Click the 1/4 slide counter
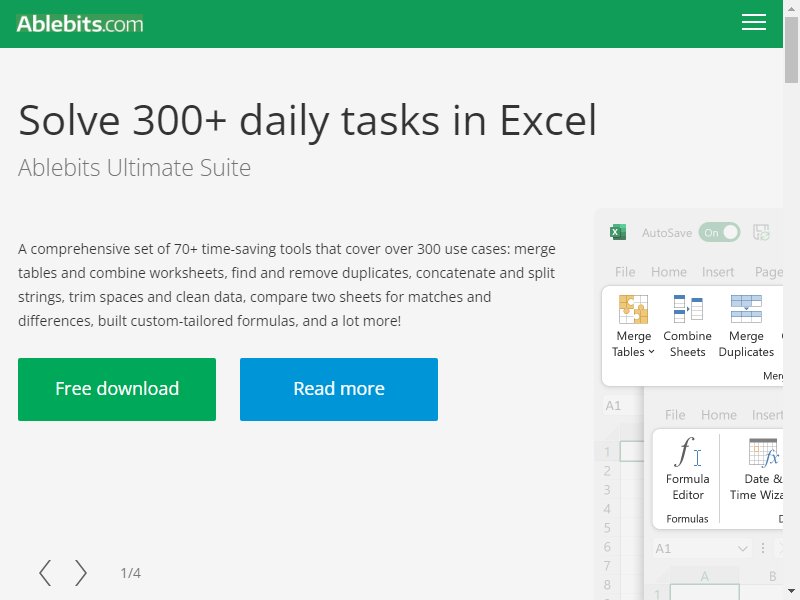 (x=131, y=573)
